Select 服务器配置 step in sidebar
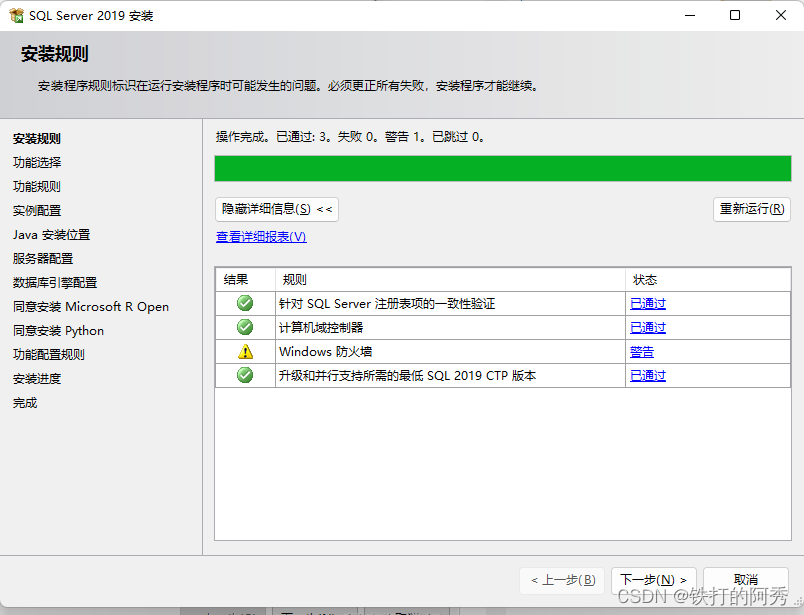Viewport: 804px width, 615px height. 43,259
